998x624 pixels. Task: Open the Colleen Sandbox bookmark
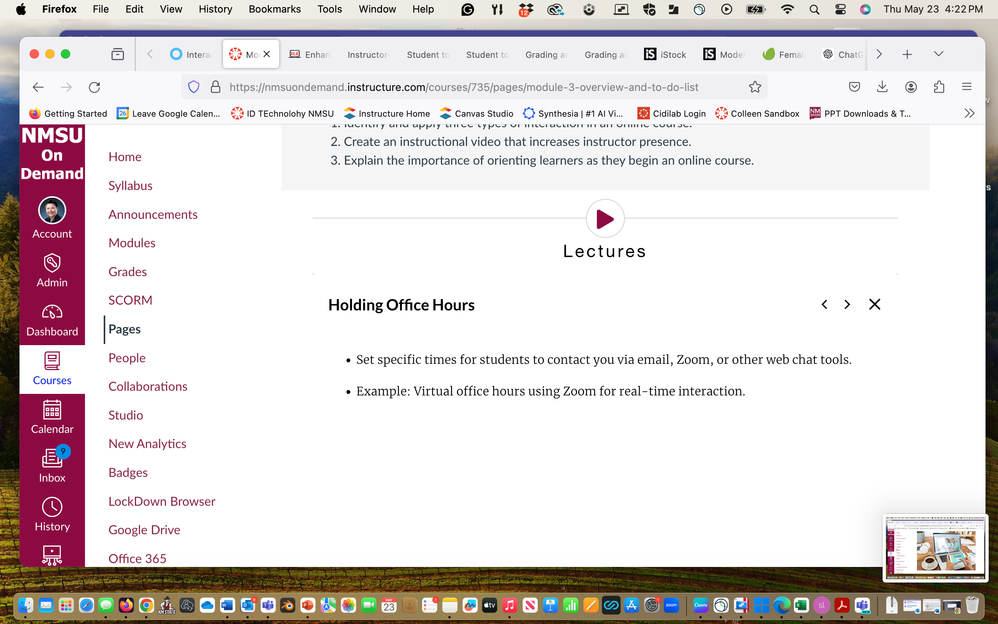[757, 113]
